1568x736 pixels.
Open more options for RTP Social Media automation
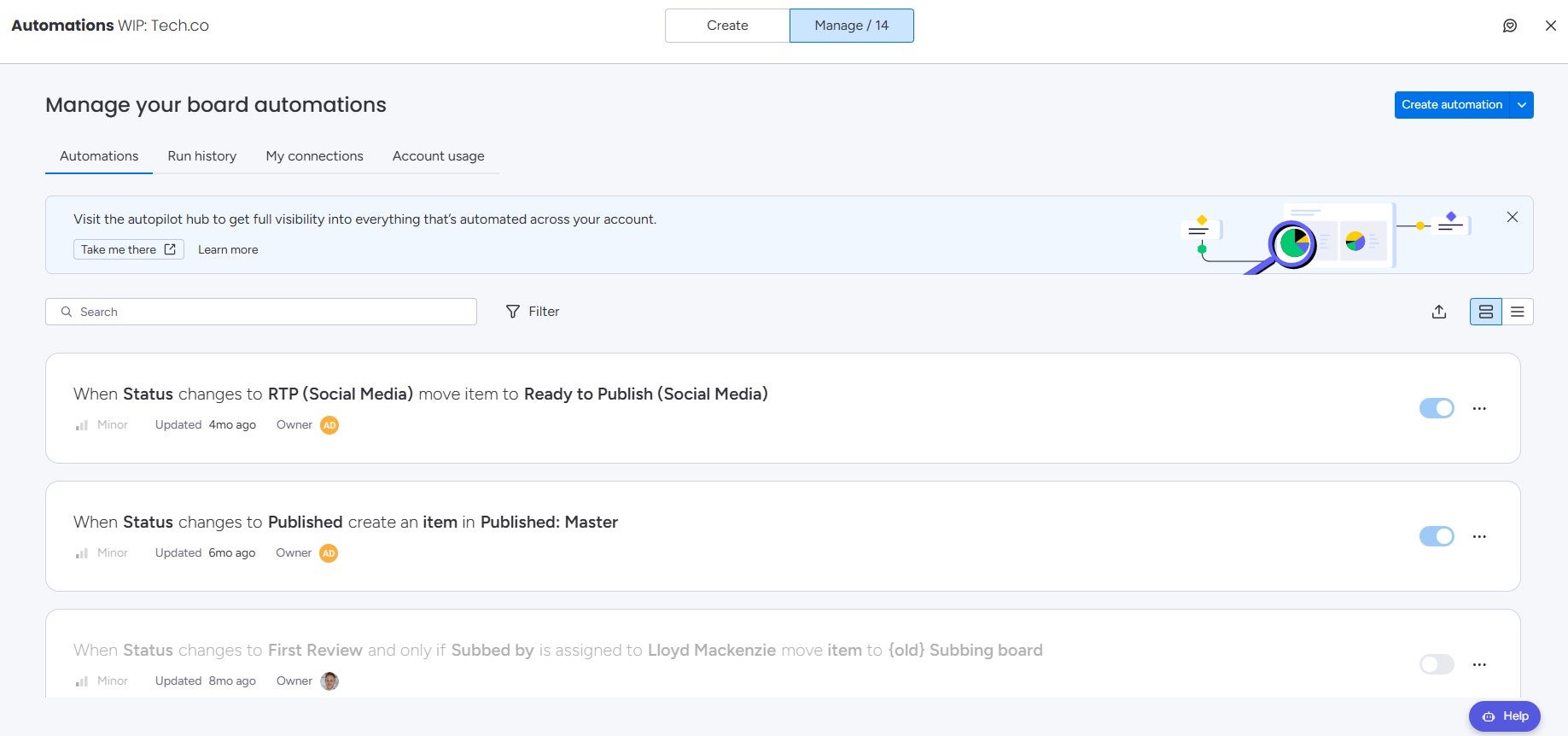tap(1479, 408)
